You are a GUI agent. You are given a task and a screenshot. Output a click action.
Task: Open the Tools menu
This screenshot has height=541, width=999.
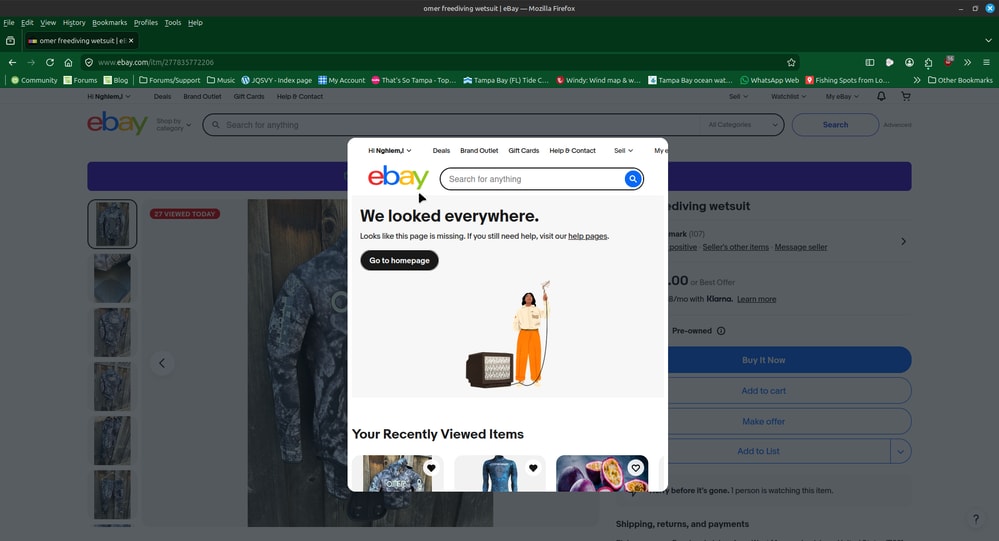[173, 22]
